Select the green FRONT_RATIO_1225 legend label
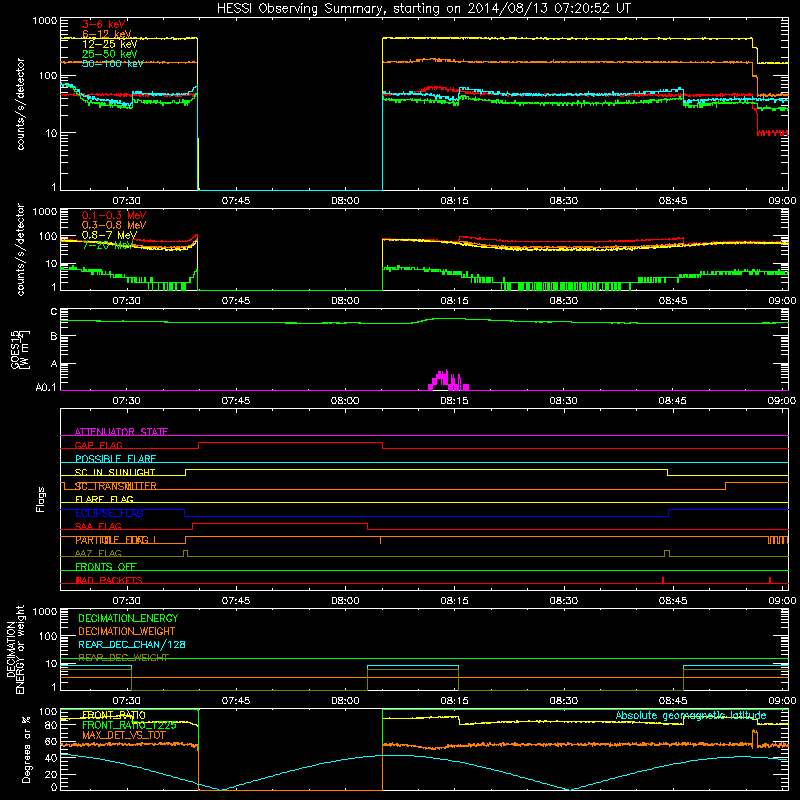This screenshot has height=800, width=800. (x=129, y=725)
